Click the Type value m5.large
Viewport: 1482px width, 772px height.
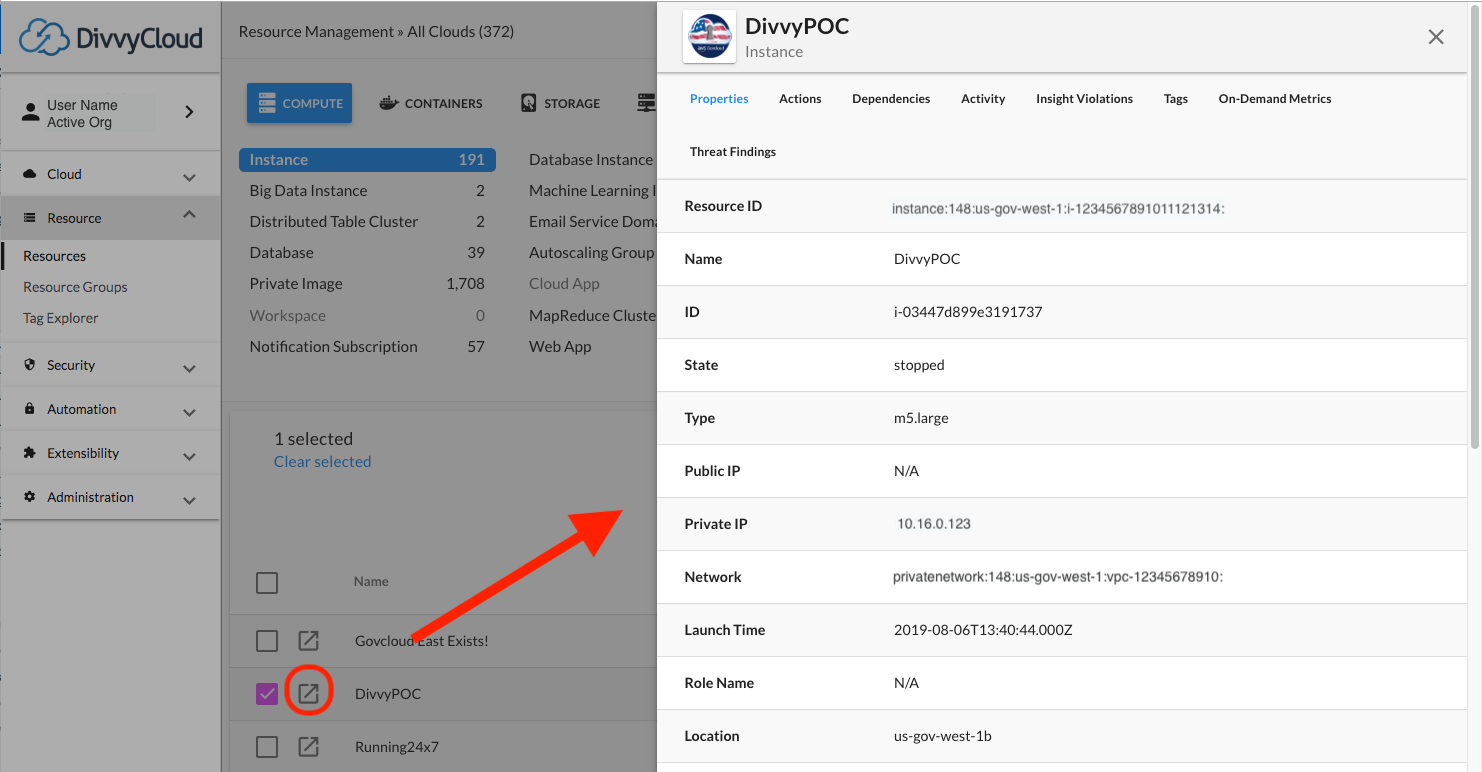921,418
